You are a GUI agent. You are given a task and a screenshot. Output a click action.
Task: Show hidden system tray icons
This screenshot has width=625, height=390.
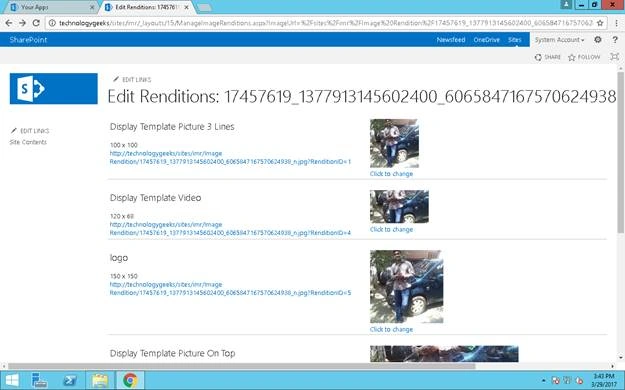[x=543, y=380]
